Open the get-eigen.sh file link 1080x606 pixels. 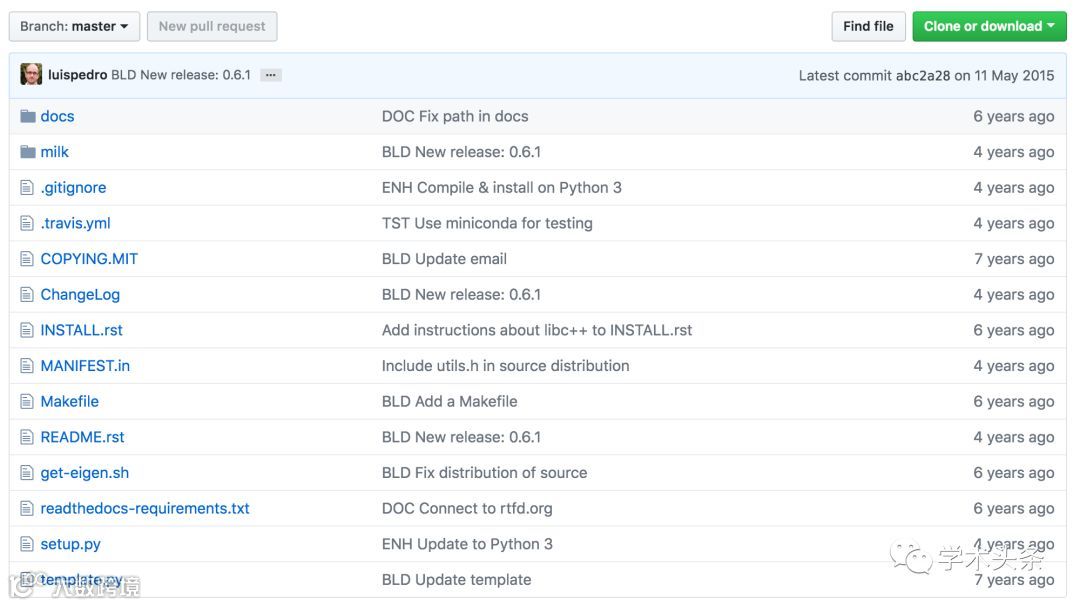coord(85,473)
